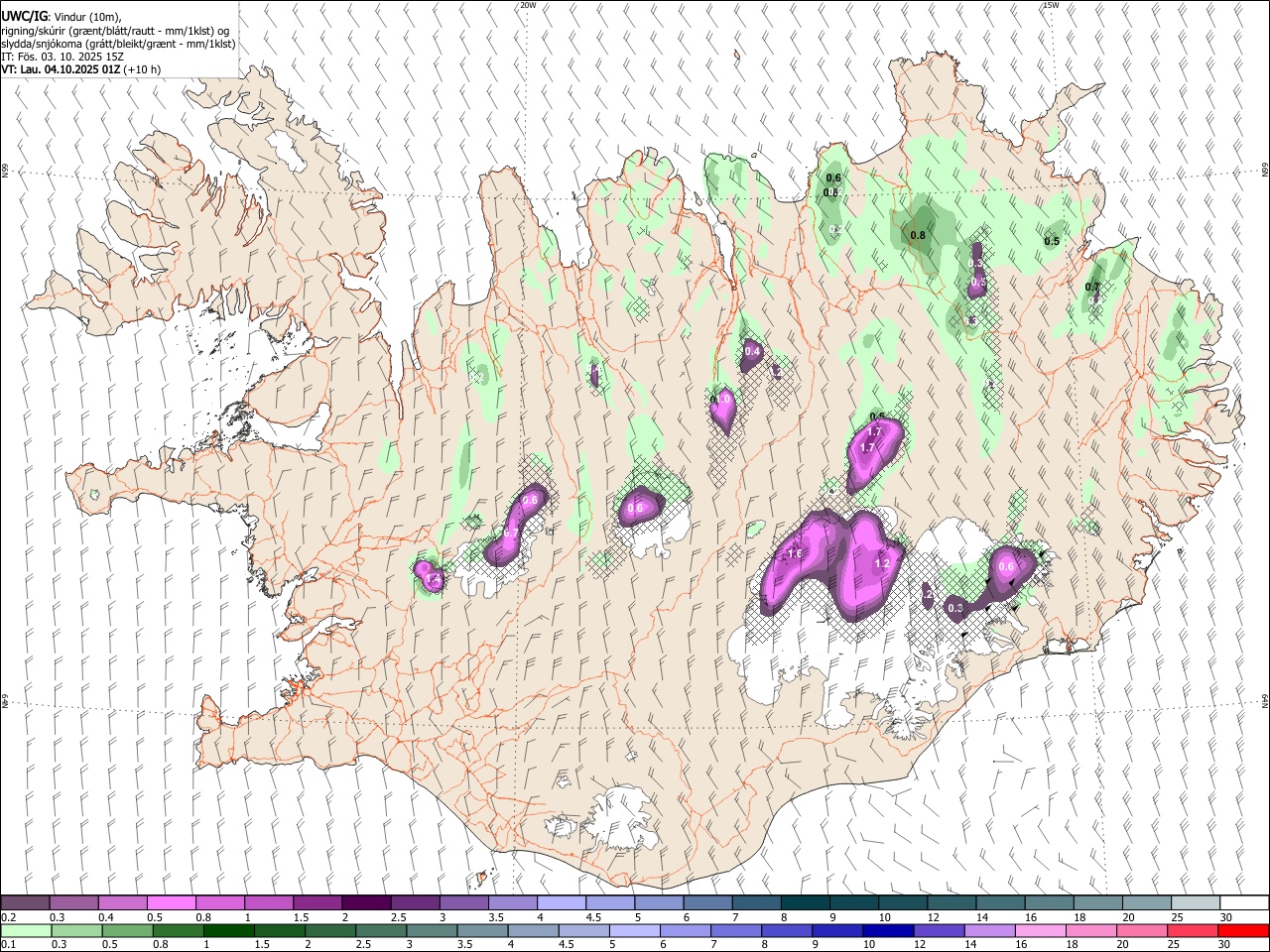Click the valid time 'VT: Lau. 04.10.2025 01Z'

(x=62, y=69)
